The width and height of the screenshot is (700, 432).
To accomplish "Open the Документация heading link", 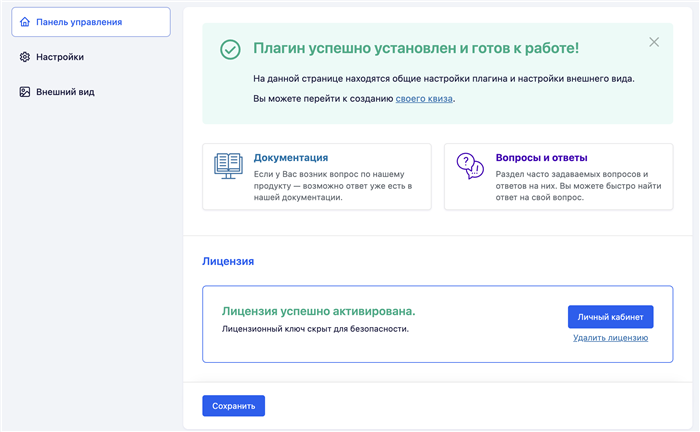I will coord(291,158).
